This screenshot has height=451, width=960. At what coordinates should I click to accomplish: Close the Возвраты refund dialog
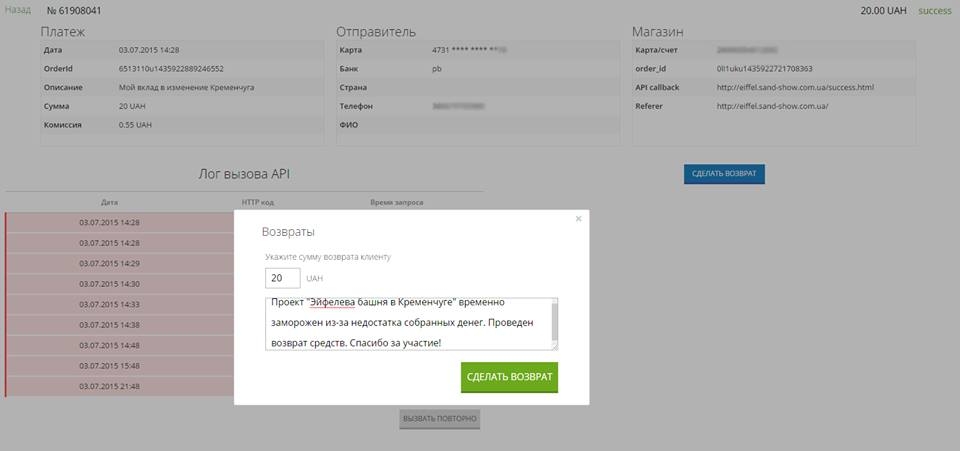point(578,218)
